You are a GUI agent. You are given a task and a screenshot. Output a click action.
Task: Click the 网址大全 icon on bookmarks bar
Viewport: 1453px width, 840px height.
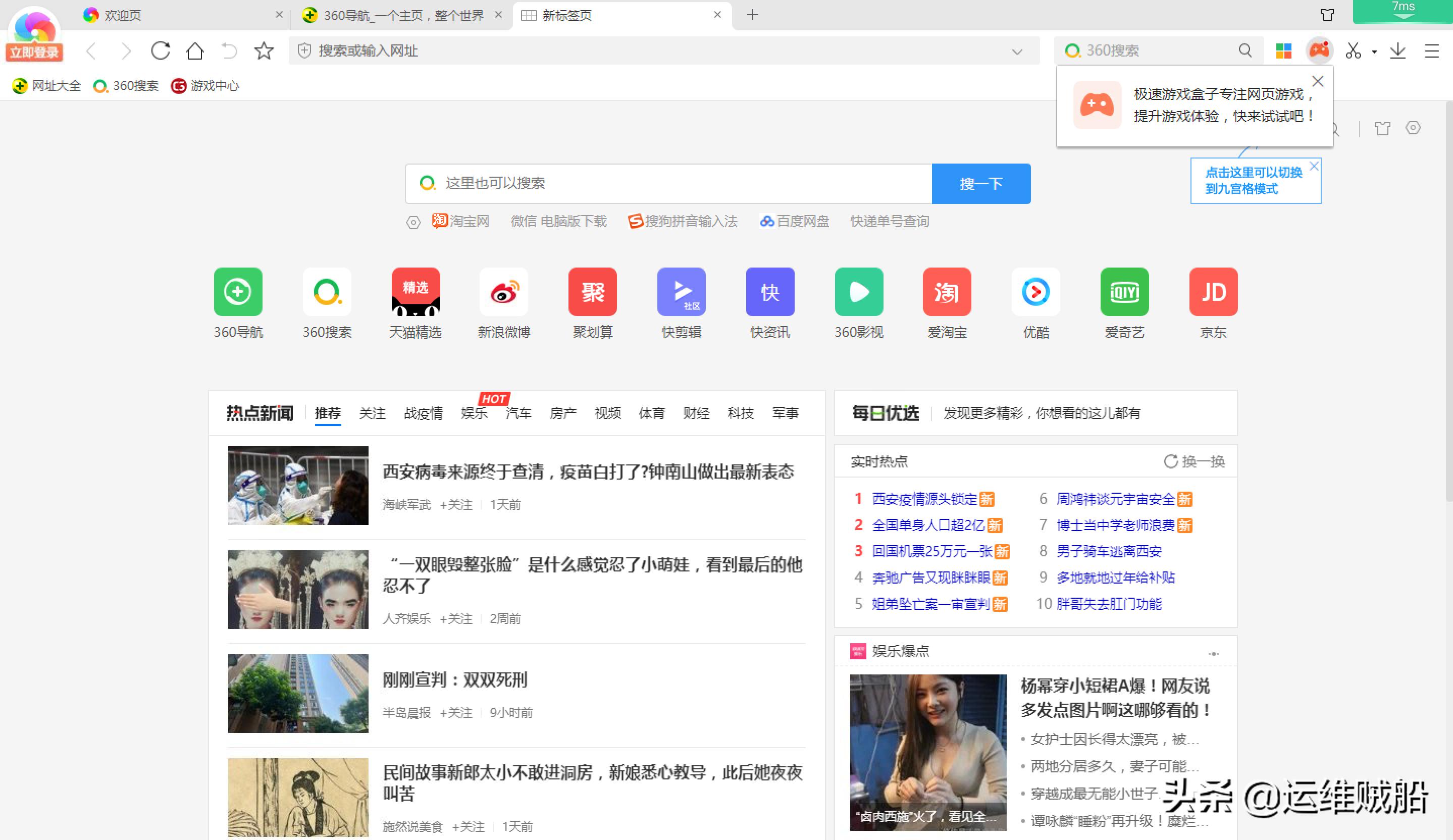(20, 85)
